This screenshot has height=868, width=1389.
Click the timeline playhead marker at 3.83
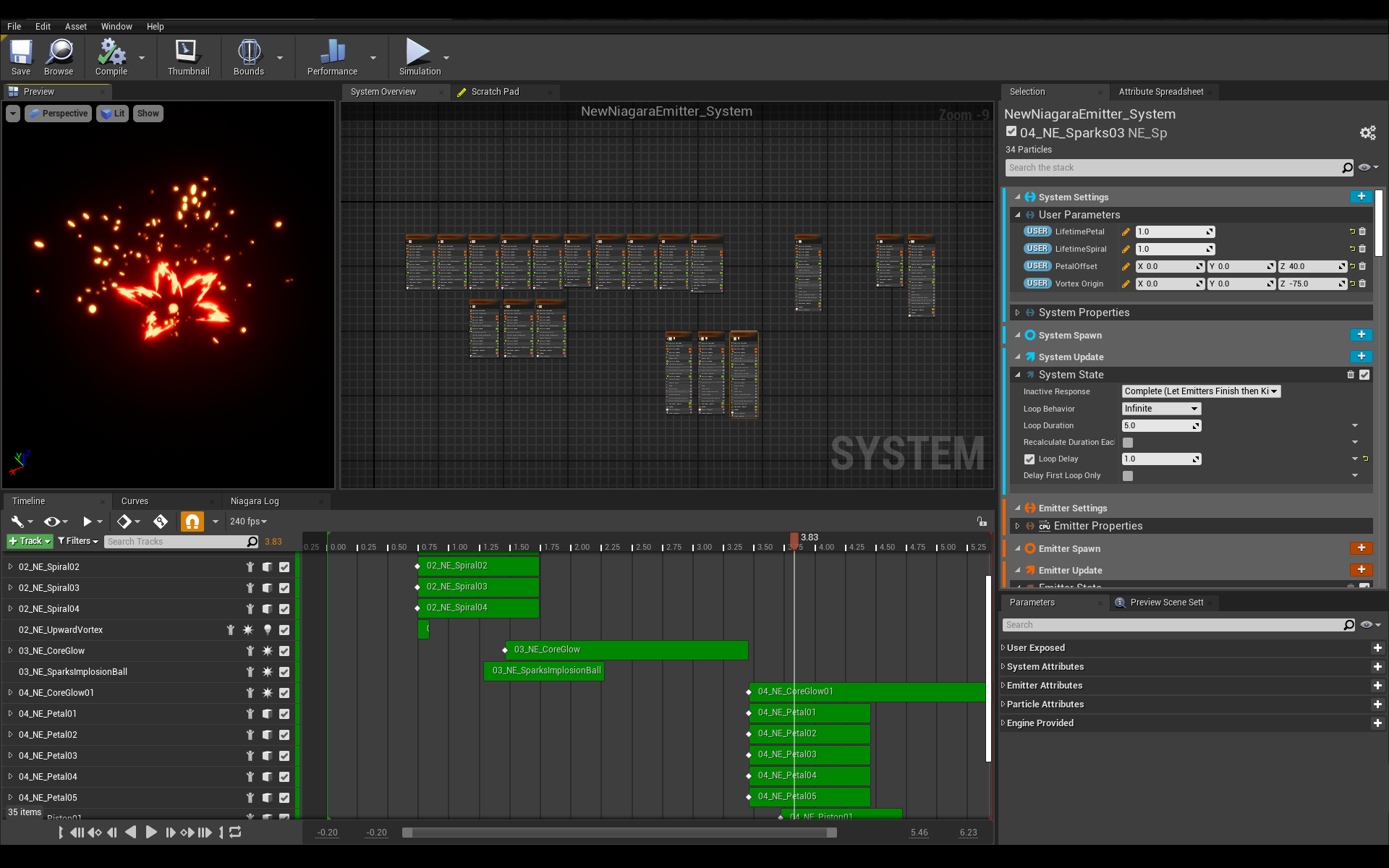pyautogui.click(x=794, y=540)
